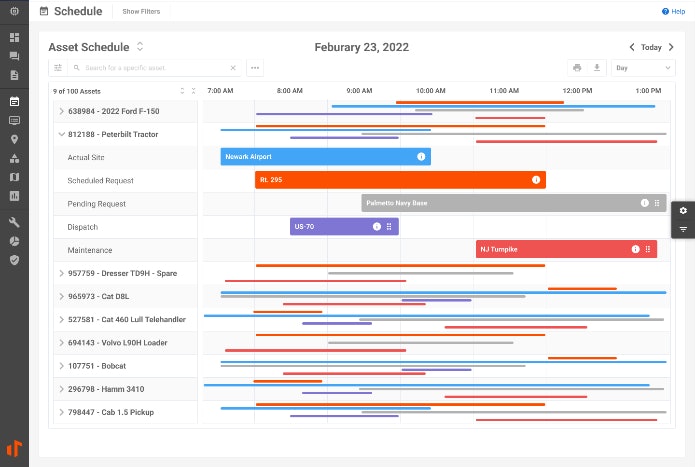Open the Asset Schedule view switcher
This screenshot has width=695, height=467.
tap(140, 47)
